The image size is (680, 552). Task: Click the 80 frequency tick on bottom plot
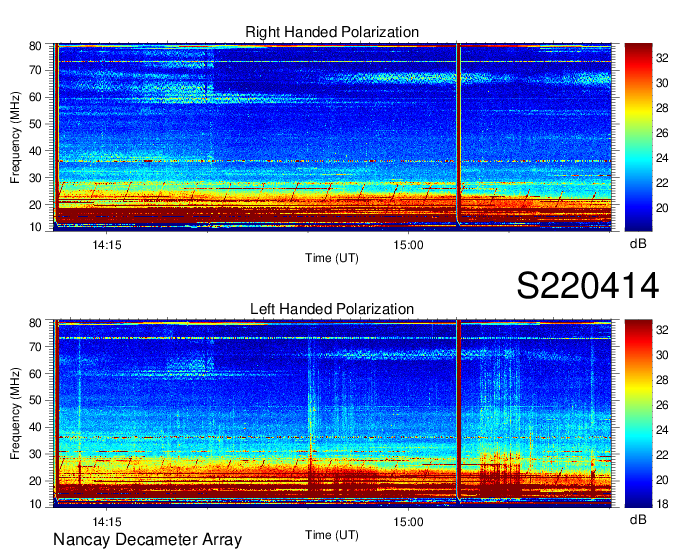point(35,323)
